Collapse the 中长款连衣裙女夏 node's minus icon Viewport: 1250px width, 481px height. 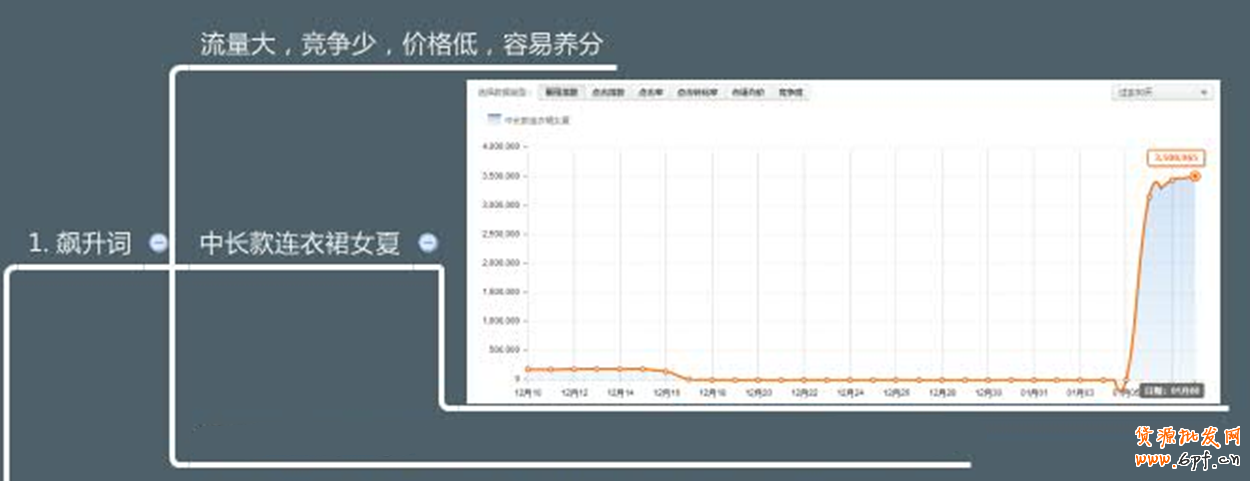427,243
